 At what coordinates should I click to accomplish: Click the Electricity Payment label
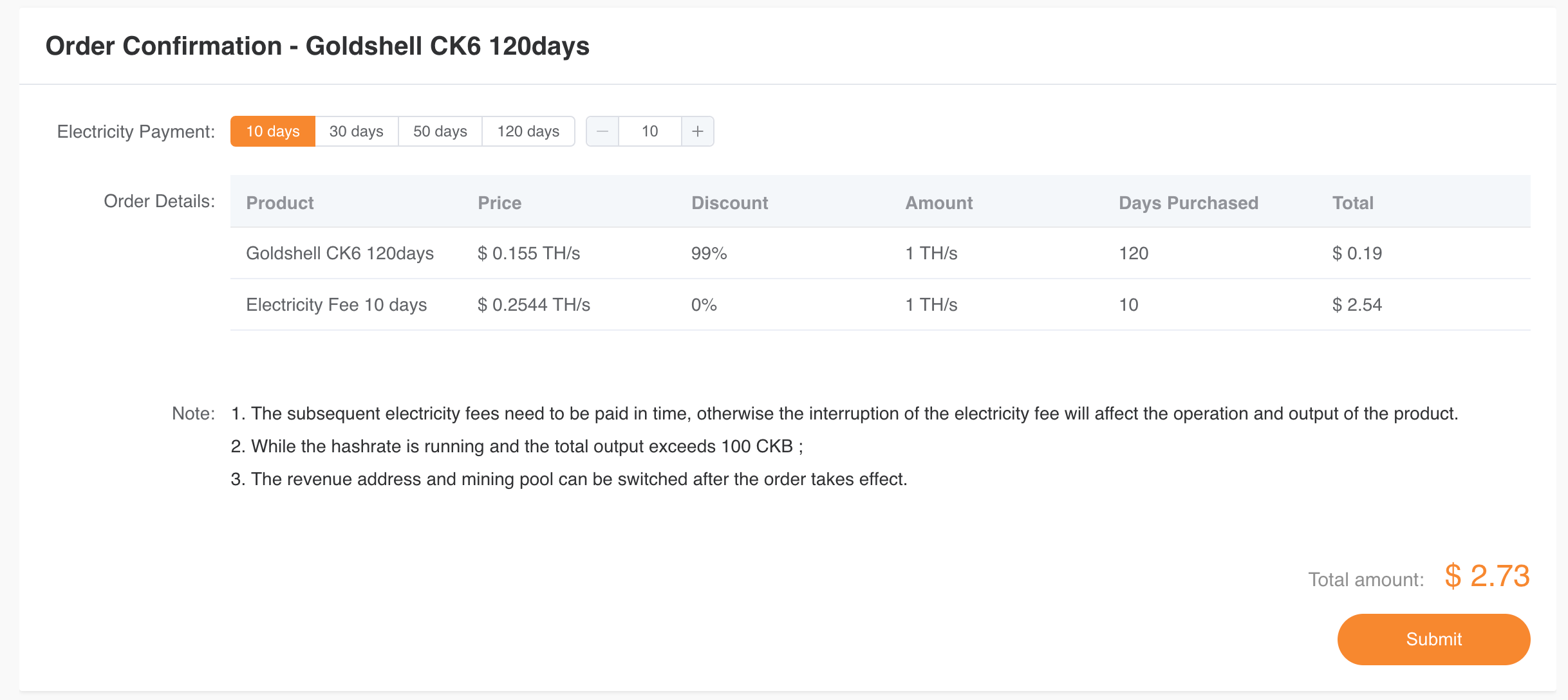136,131
